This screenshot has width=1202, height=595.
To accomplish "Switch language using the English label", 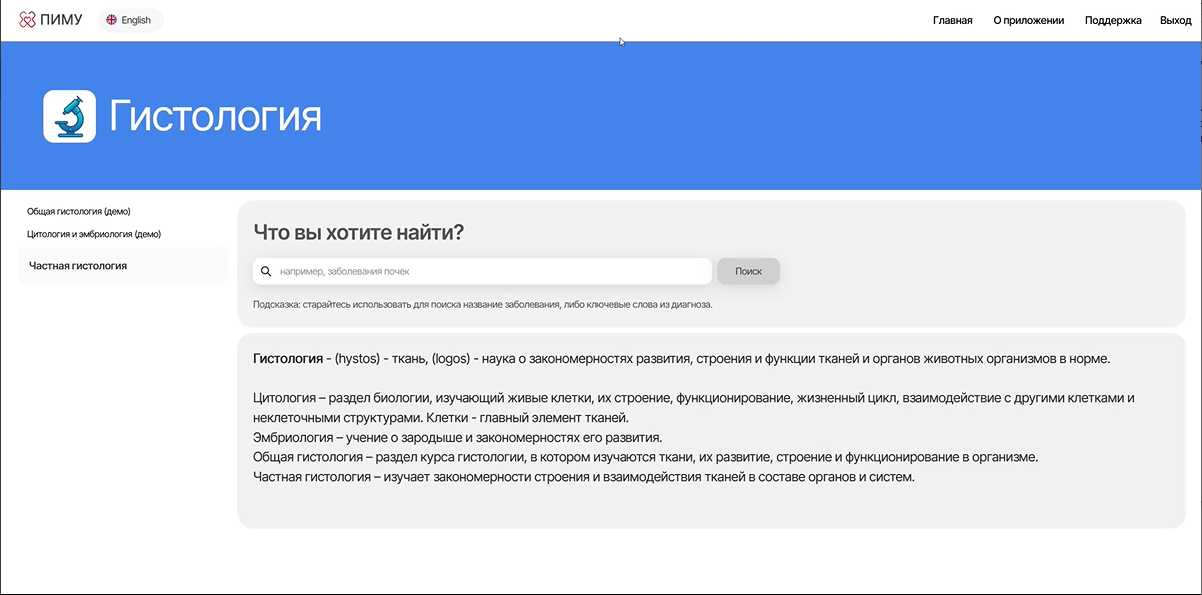I will click(136, 20).
